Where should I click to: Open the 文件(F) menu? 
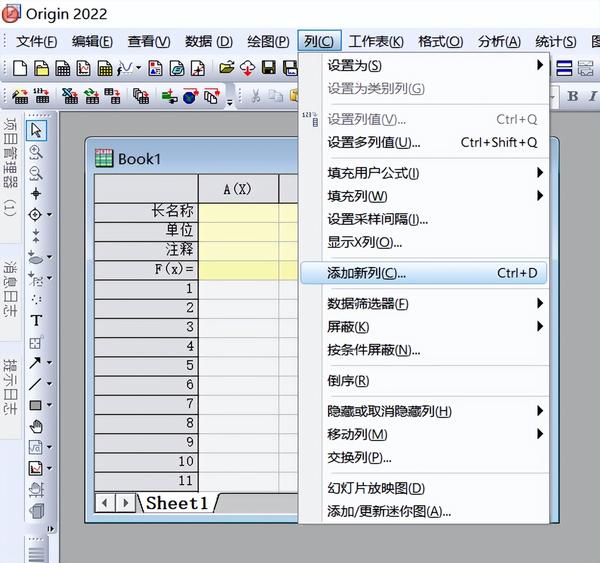36,41
